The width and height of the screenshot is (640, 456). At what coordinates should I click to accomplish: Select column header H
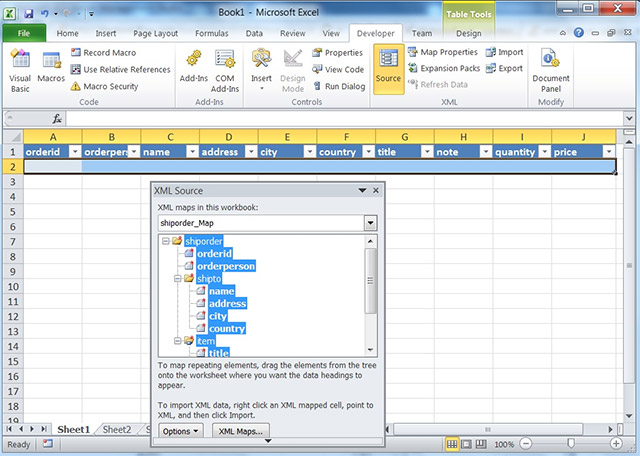point(463,137)
